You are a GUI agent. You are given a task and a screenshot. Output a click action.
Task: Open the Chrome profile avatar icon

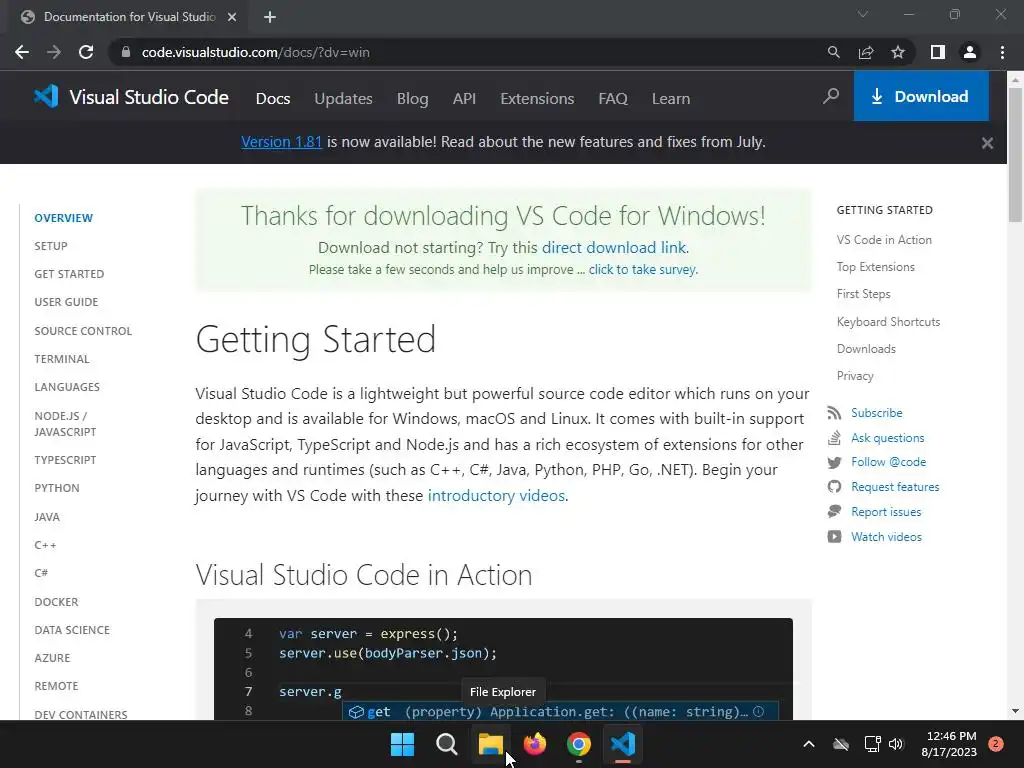970,52
